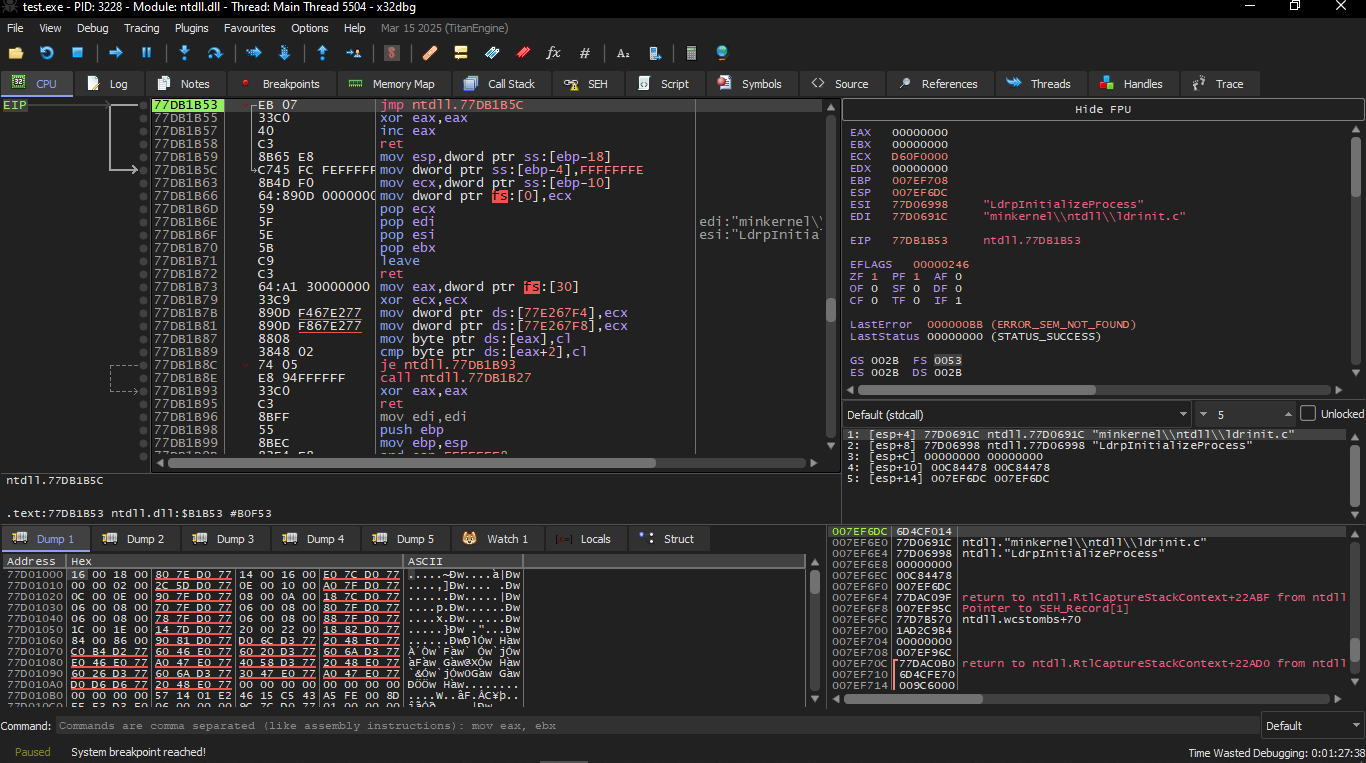The width and height of the screenshot is (1366, 763).
Task: Expand the Default command type dropdown
Action: pos(1311,726)
